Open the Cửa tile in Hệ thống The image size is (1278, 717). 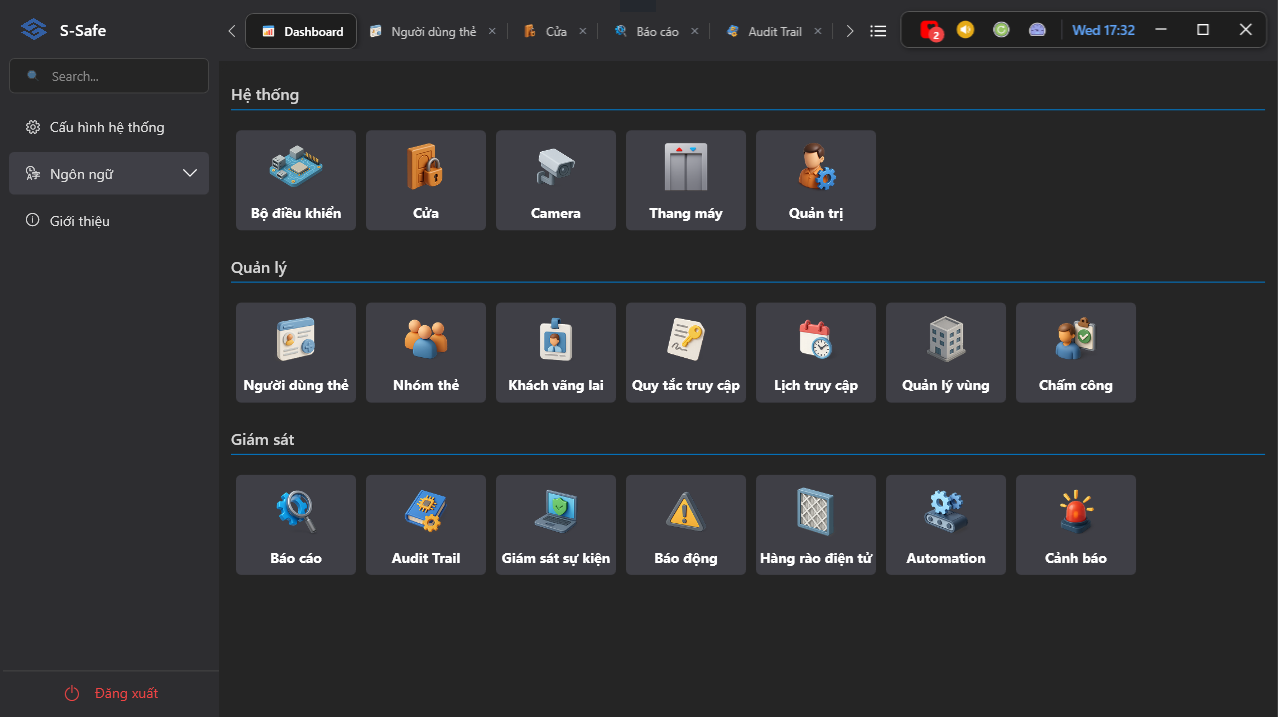point(426,180)
